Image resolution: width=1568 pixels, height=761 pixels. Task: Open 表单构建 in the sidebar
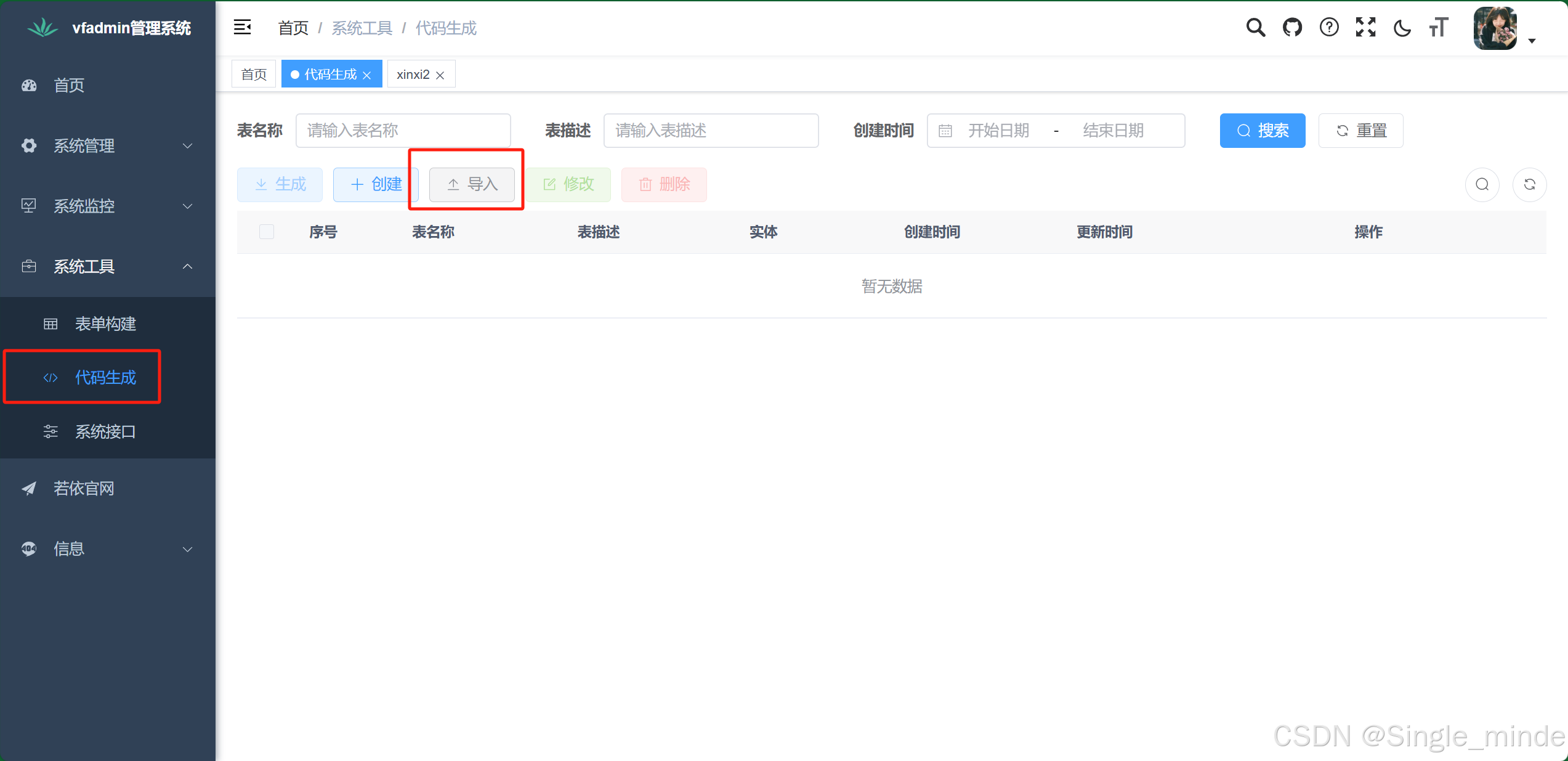[105, 324]
